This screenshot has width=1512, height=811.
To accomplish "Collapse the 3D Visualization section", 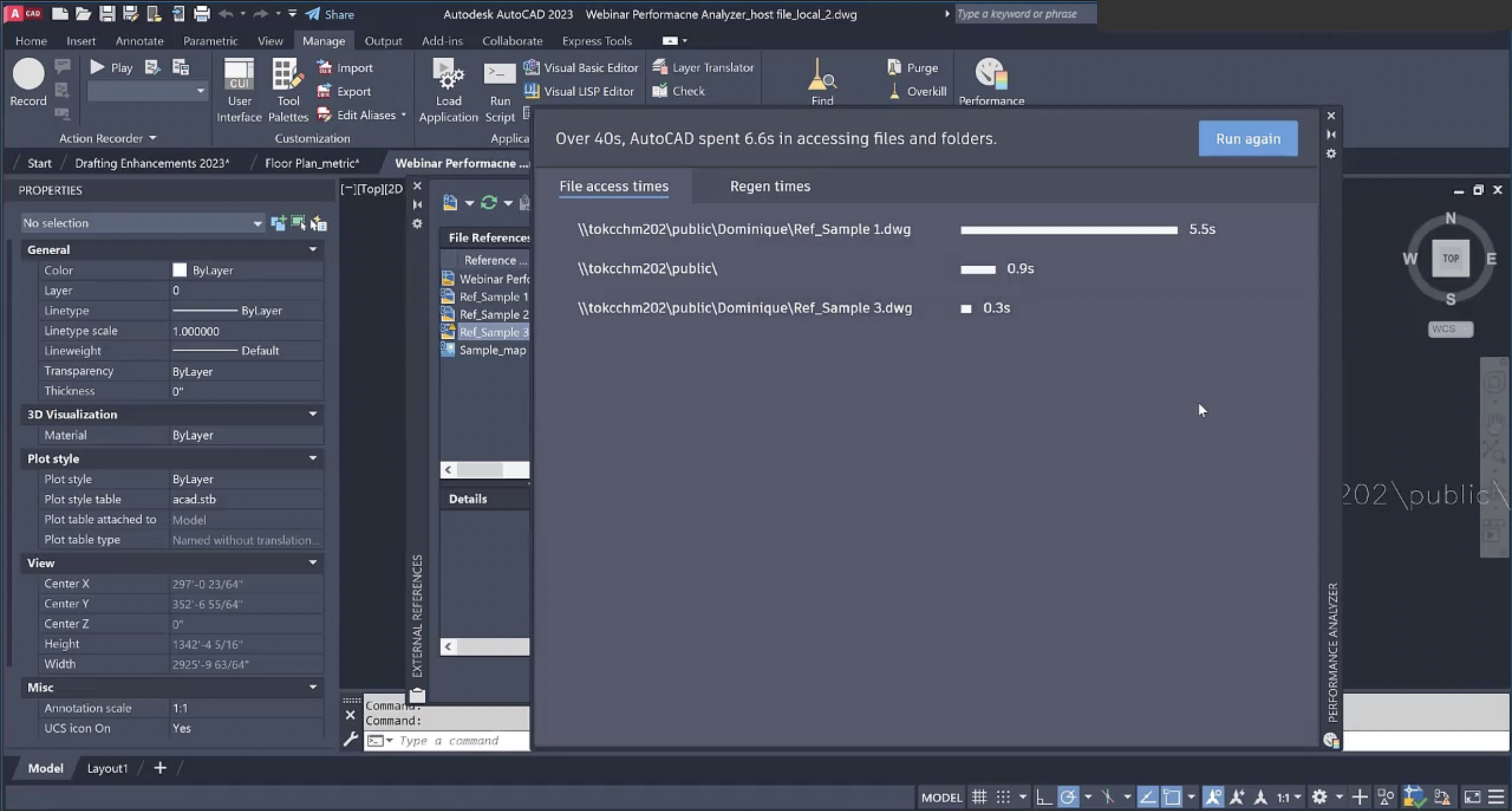I will pyautogui.click(x=313, y=414).
